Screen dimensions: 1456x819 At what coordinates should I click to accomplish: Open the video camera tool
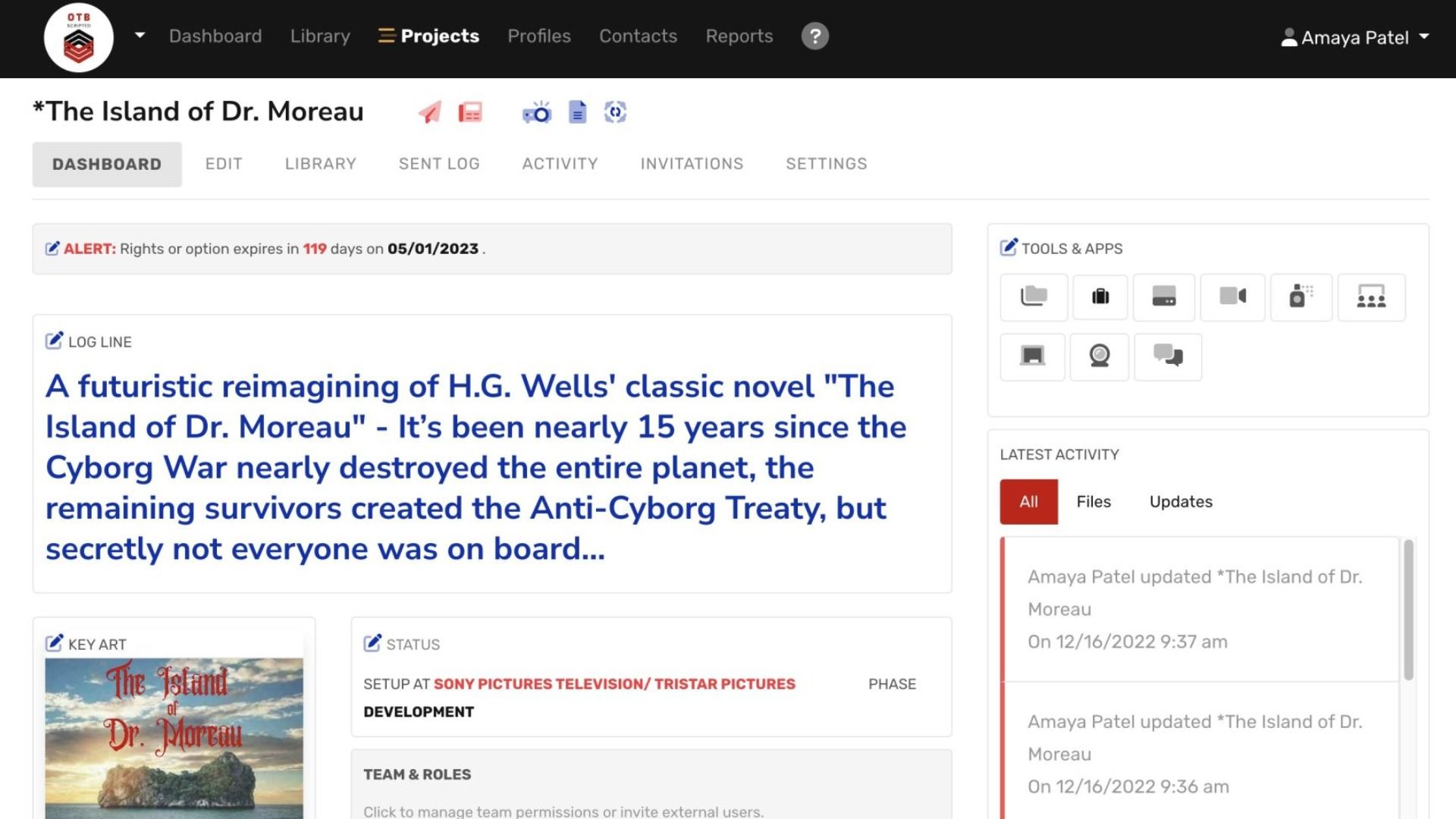[x=1232, y=297]
